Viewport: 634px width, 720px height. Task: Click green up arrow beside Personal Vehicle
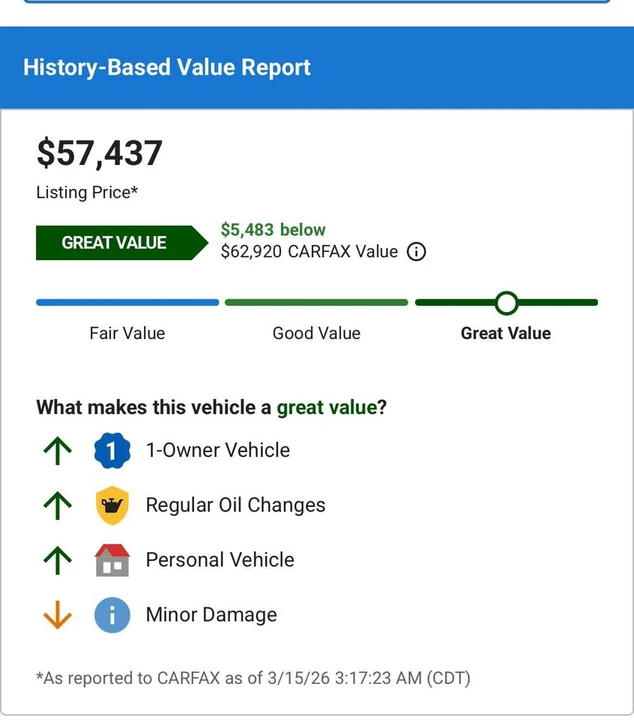(57, 560)
